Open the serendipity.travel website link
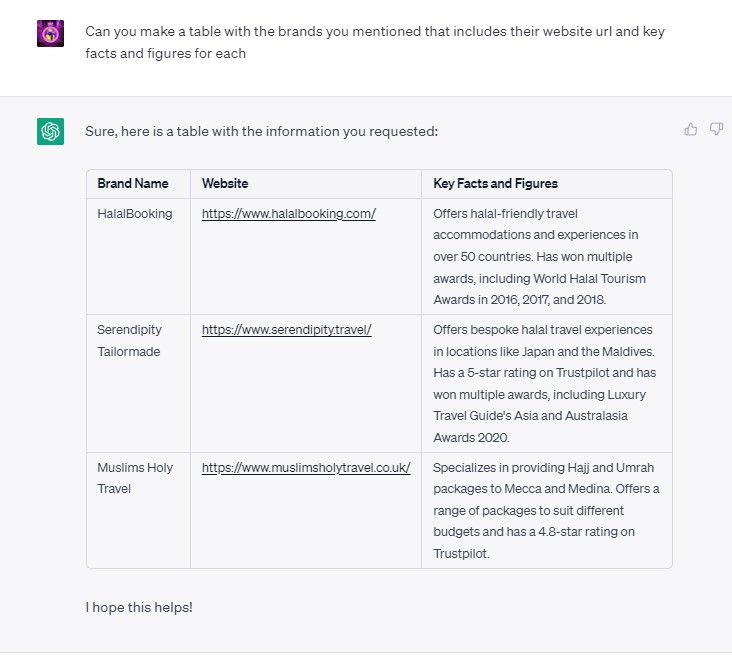Image resolution: width=732 pixels, height=656 pixels. [x=286, y=330]
